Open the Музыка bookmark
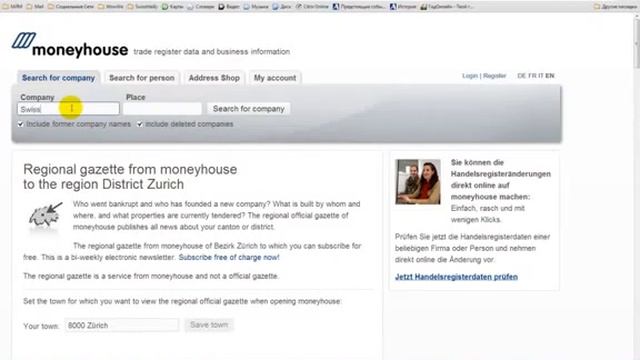Viewport: 640px width, 360px height. tap(256, 7)
